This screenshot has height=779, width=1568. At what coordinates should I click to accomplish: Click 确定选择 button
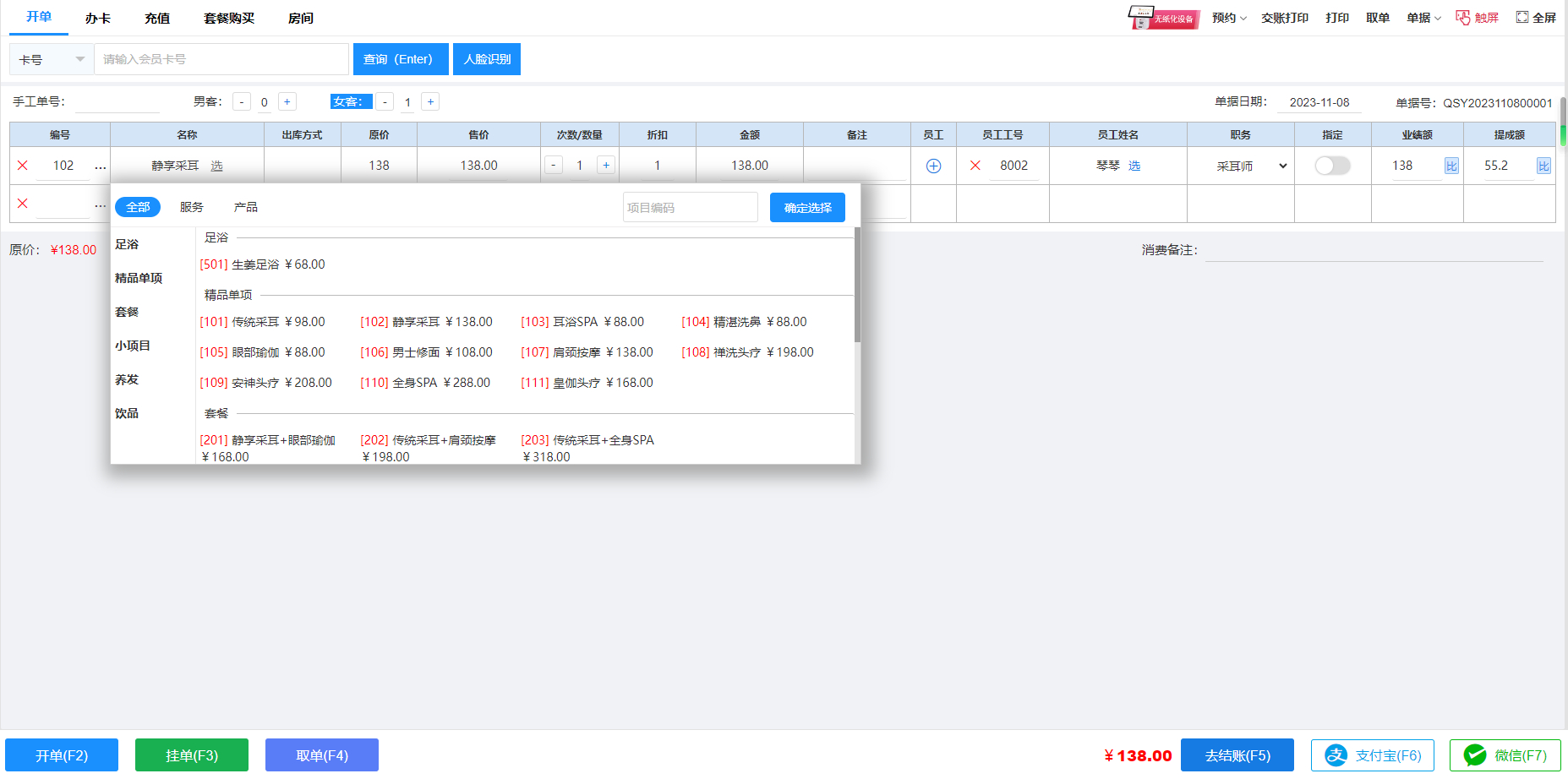pos(807,208)
